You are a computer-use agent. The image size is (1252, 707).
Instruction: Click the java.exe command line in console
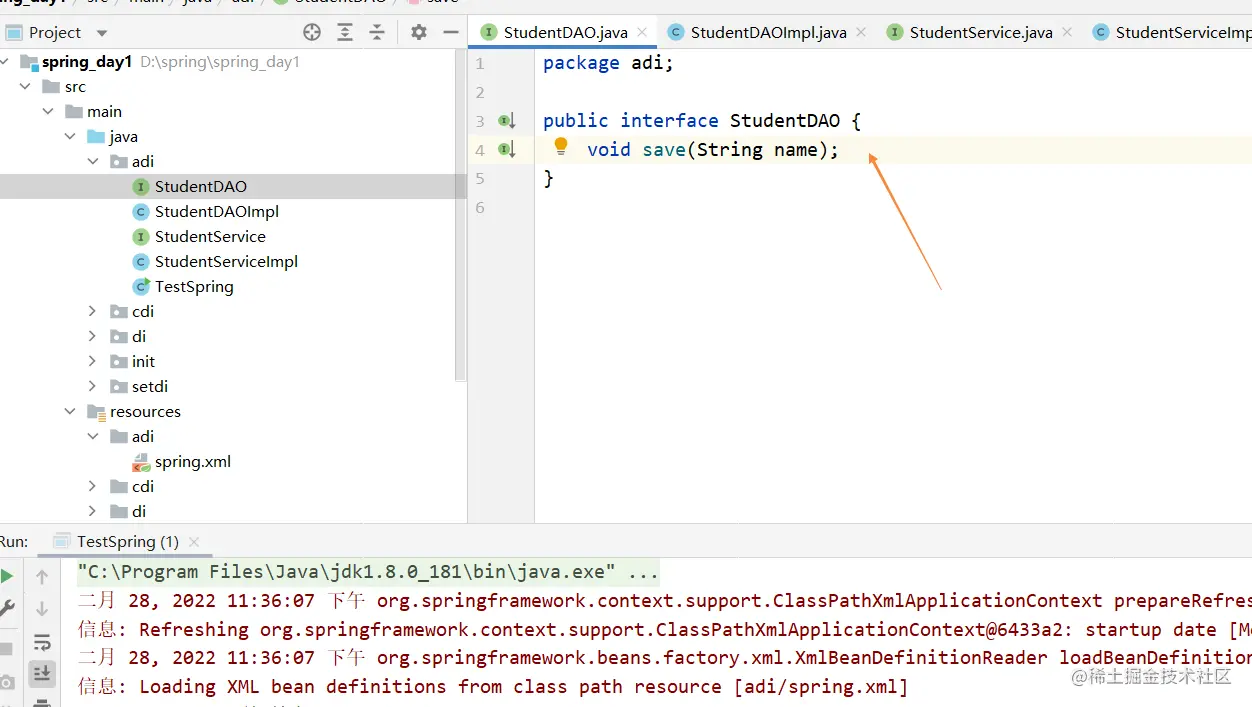click(x=368, y=573)
